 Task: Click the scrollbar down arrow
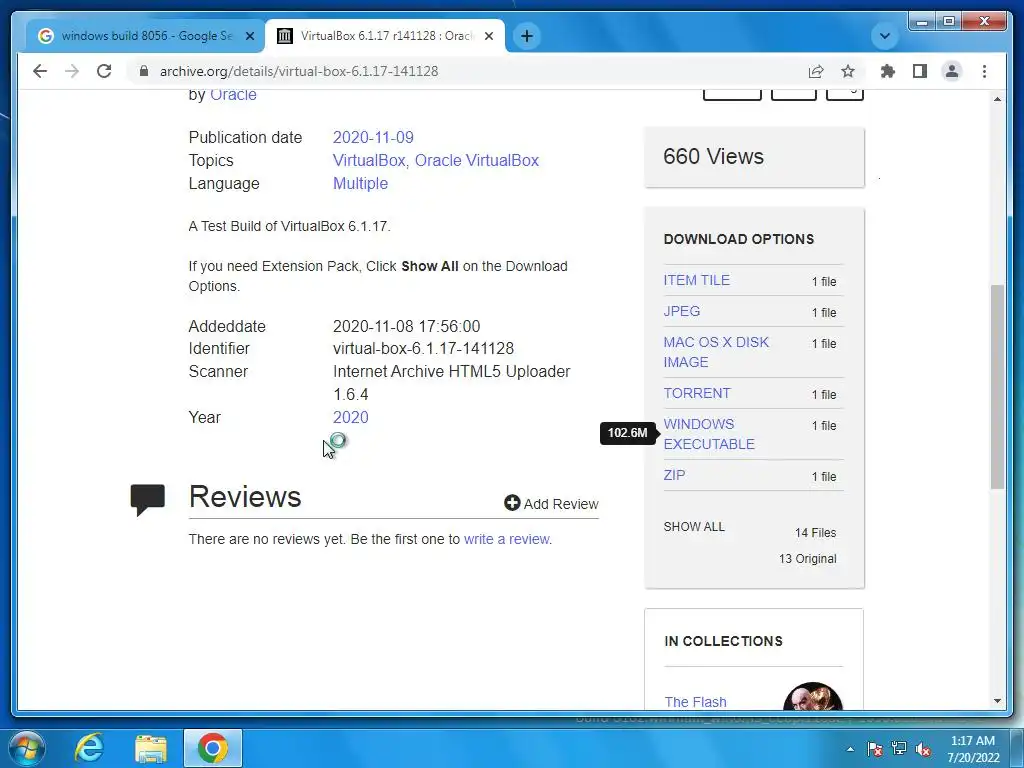coord(997,701)
